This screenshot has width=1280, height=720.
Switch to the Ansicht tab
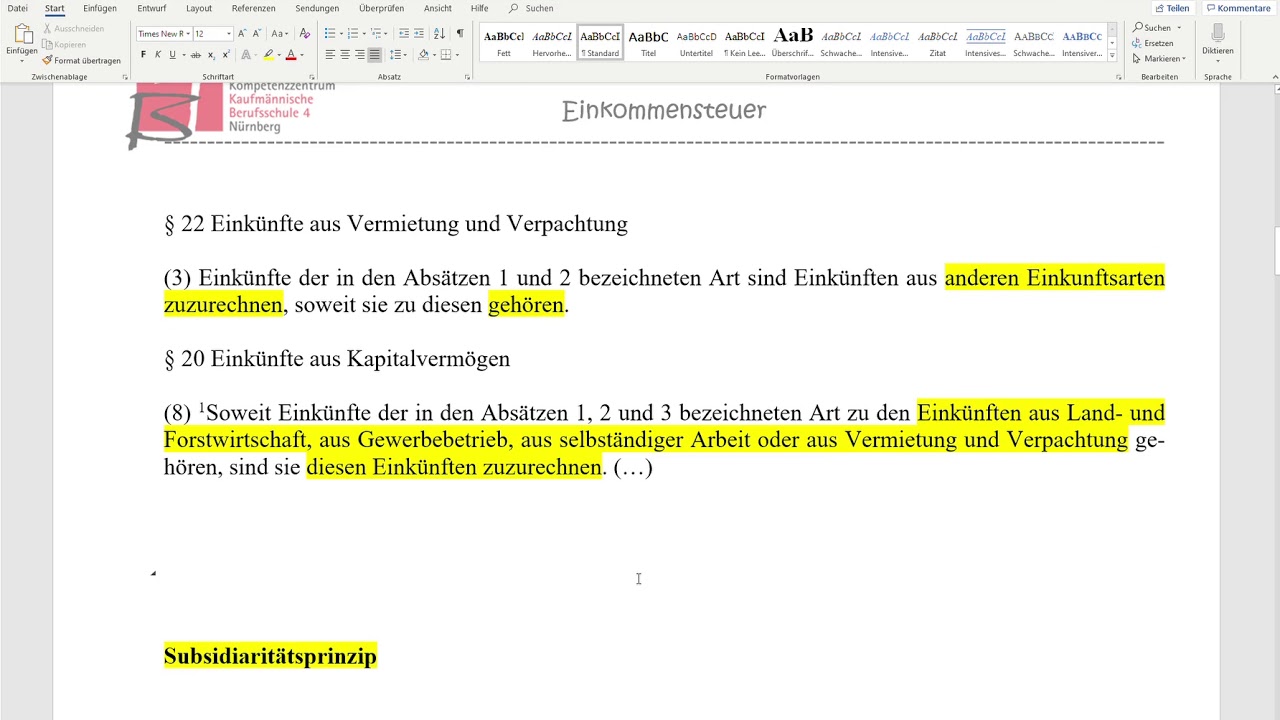pyautogui.click(x=438, y=8)
